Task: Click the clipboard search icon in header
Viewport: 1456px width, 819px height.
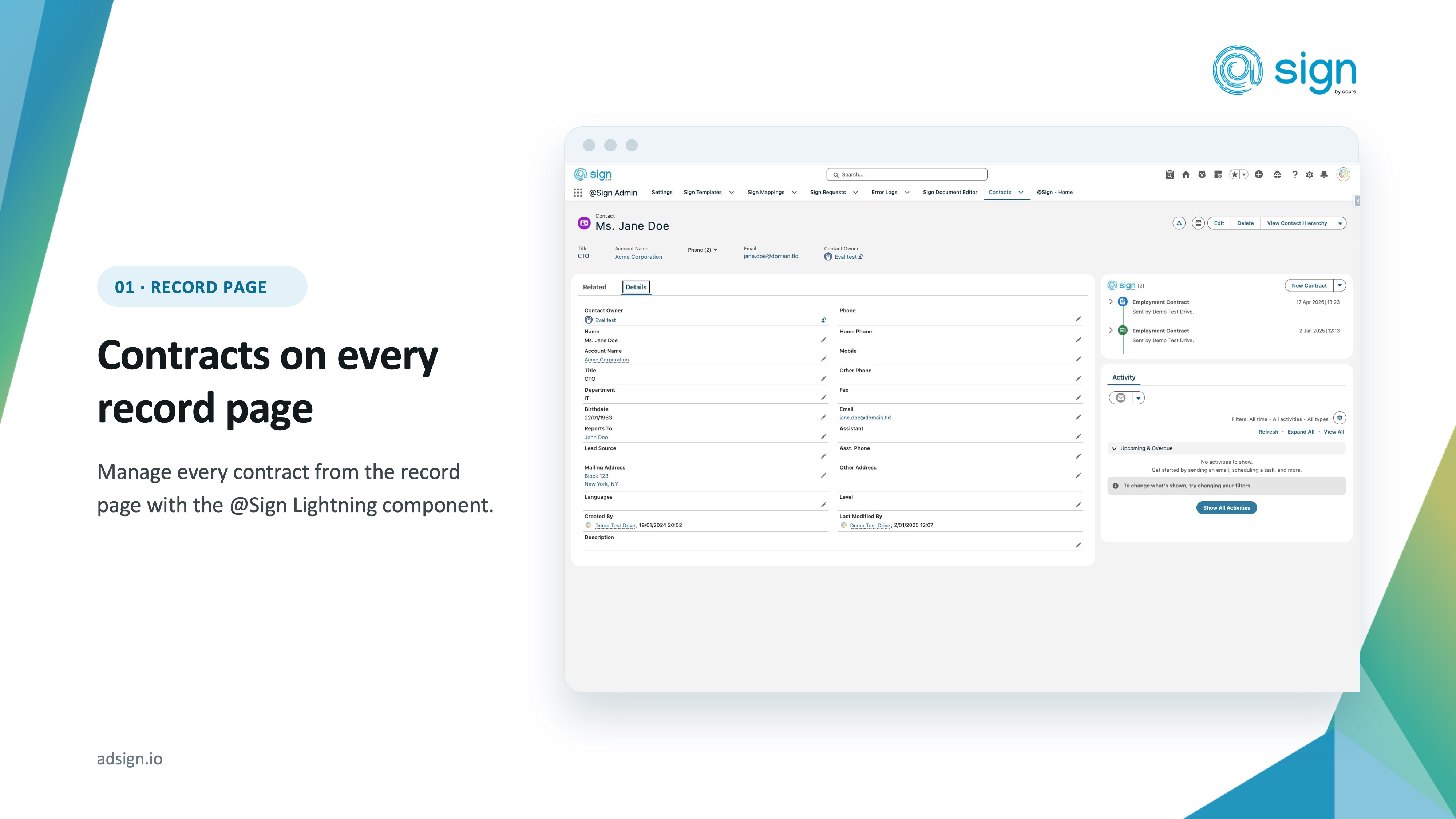Action: point(1170,175)
